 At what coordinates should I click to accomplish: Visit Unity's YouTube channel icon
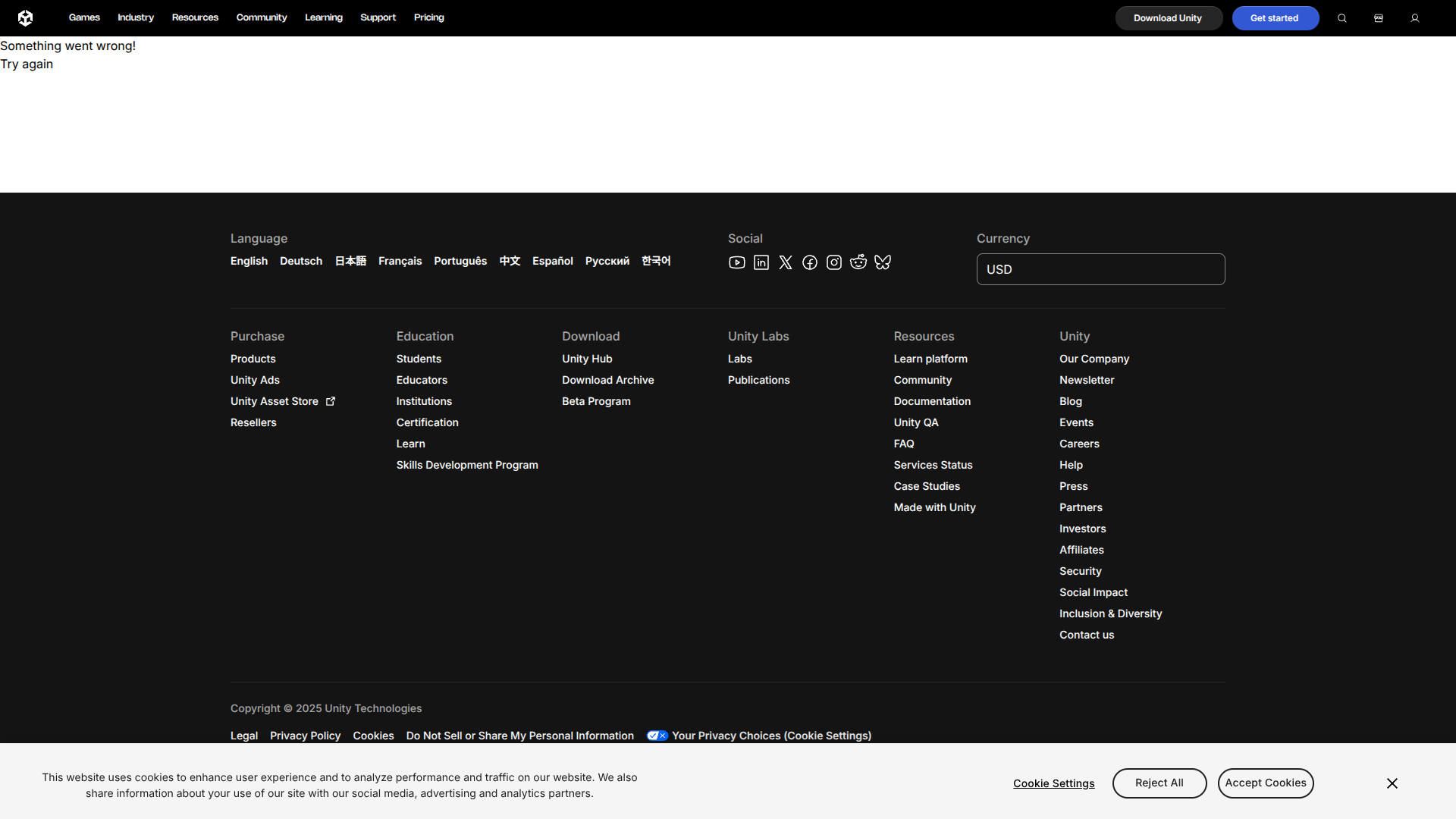737,262
